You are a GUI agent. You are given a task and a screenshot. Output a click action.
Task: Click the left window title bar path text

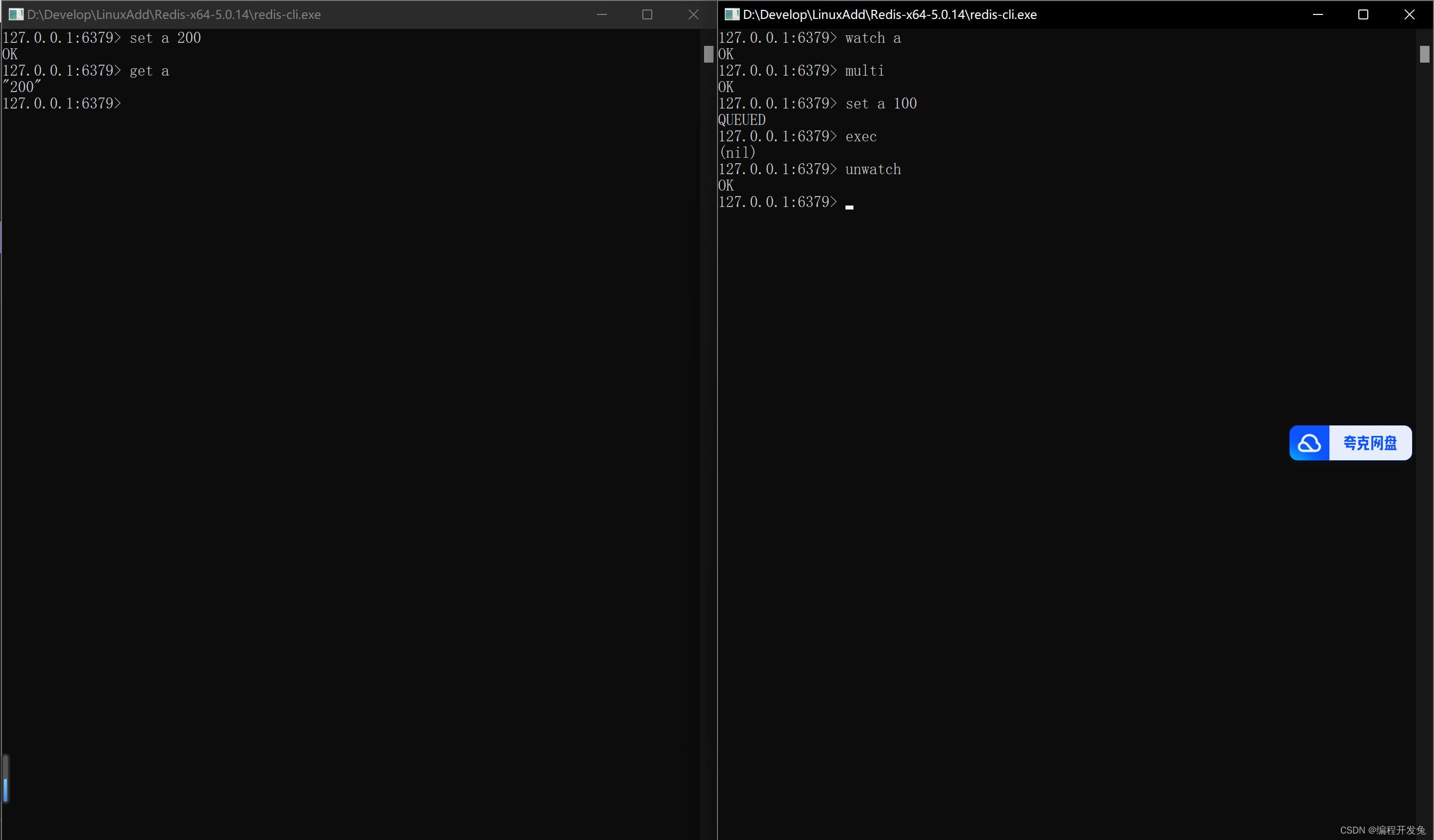click(x=174, y=14)
